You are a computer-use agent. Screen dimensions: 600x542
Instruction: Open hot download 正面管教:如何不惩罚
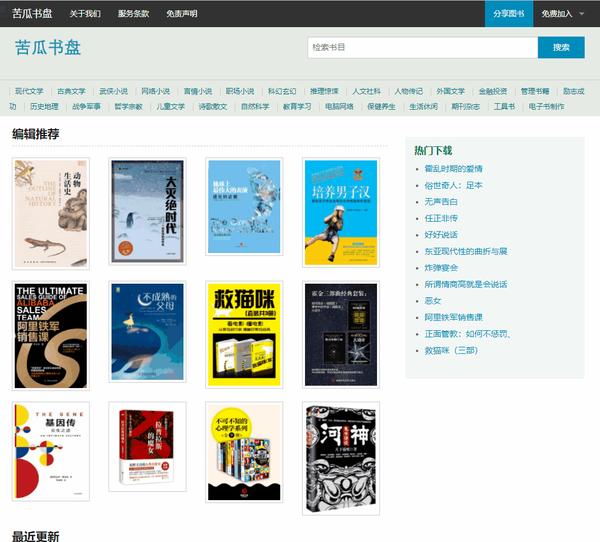tap(468, 334)
